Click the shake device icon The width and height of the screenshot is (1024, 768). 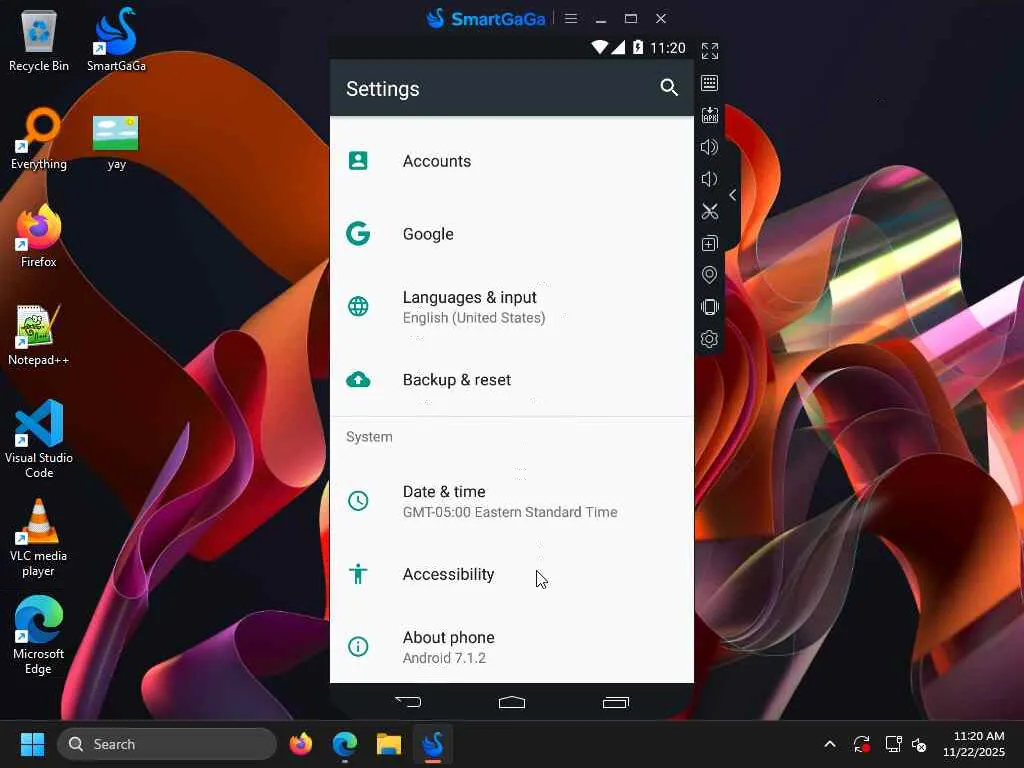click(x=710, y=307)
